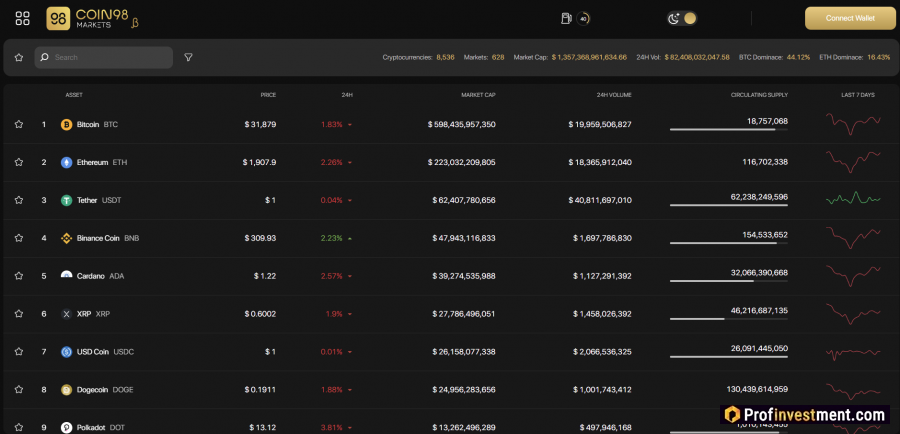Click Polkadot 24H change 3.81%
Viewport: 900px width, 434px height.
(x=332, y=428)
